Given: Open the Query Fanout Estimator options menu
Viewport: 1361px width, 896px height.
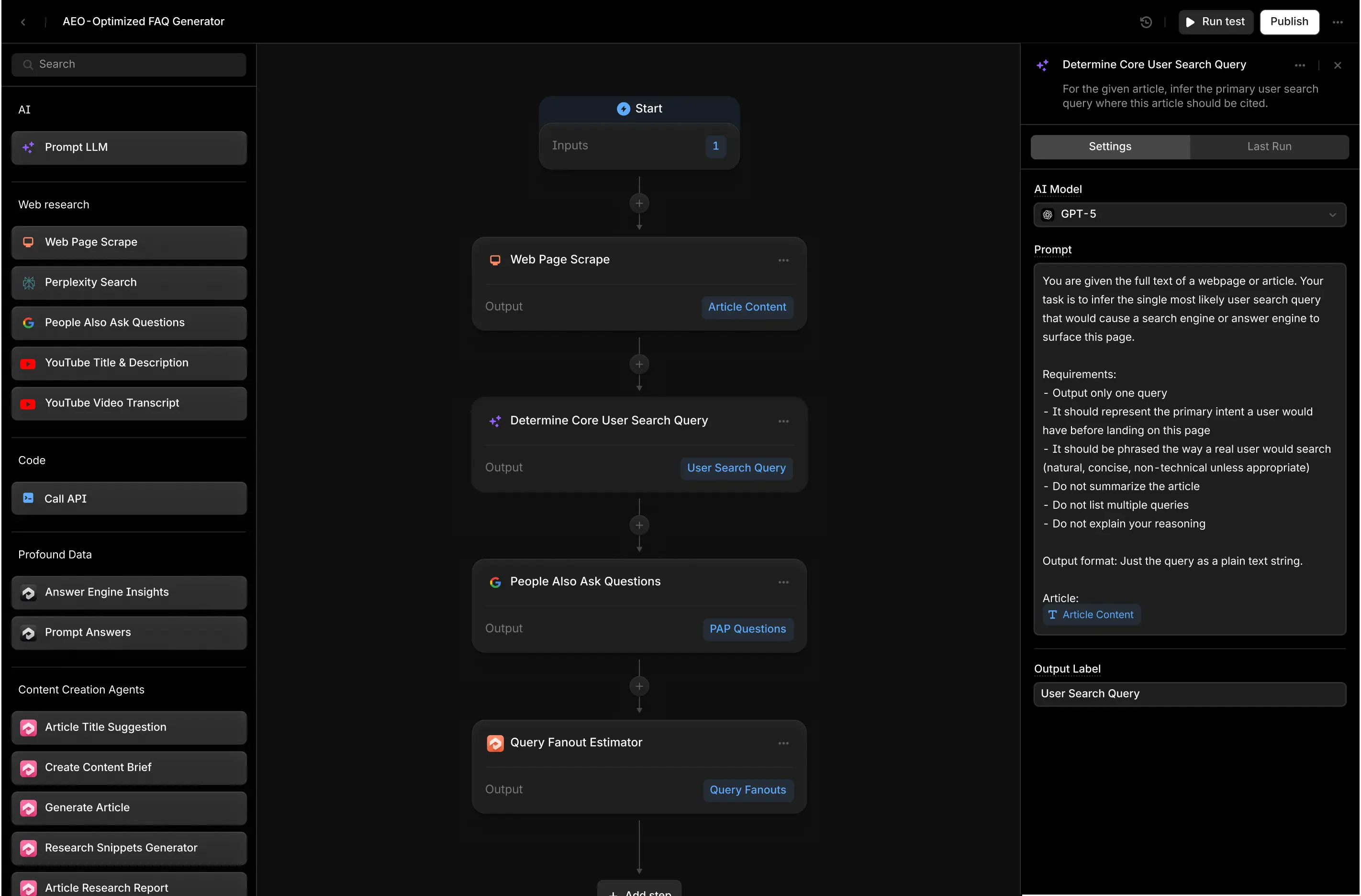Looking at the screenshot, I should (783, 742).
